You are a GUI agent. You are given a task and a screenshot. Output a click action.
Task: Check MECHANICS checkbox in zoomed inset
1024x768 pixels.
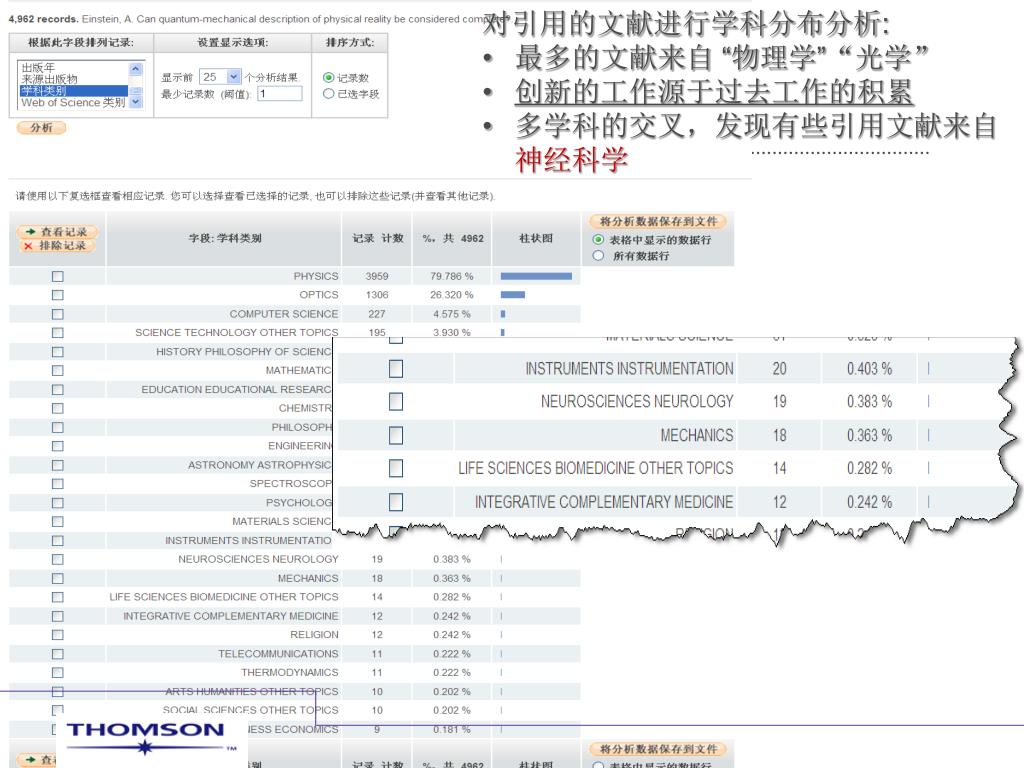click(396, 436)
